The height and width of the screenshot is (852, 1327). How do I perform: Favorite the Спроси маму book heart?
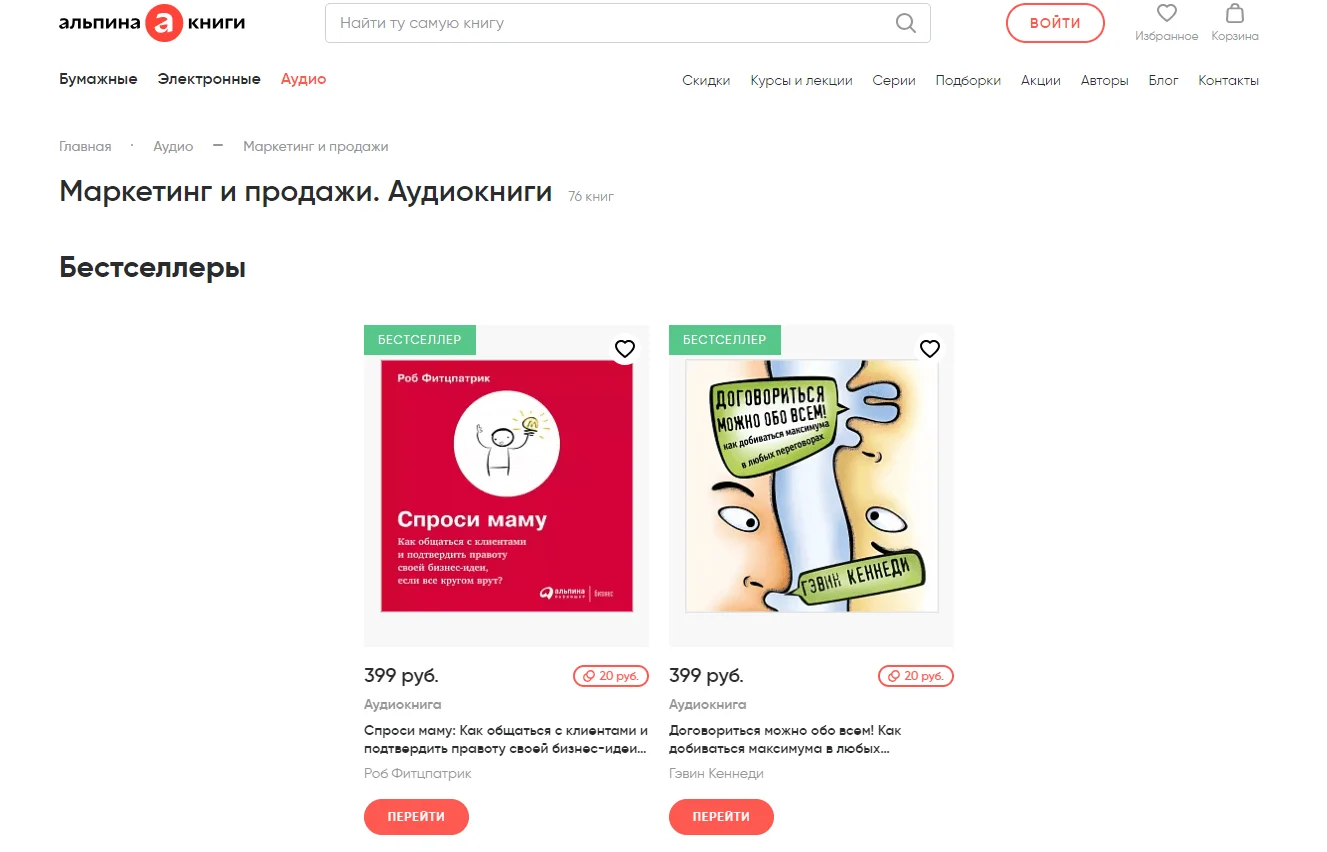[x=625, y=349]
